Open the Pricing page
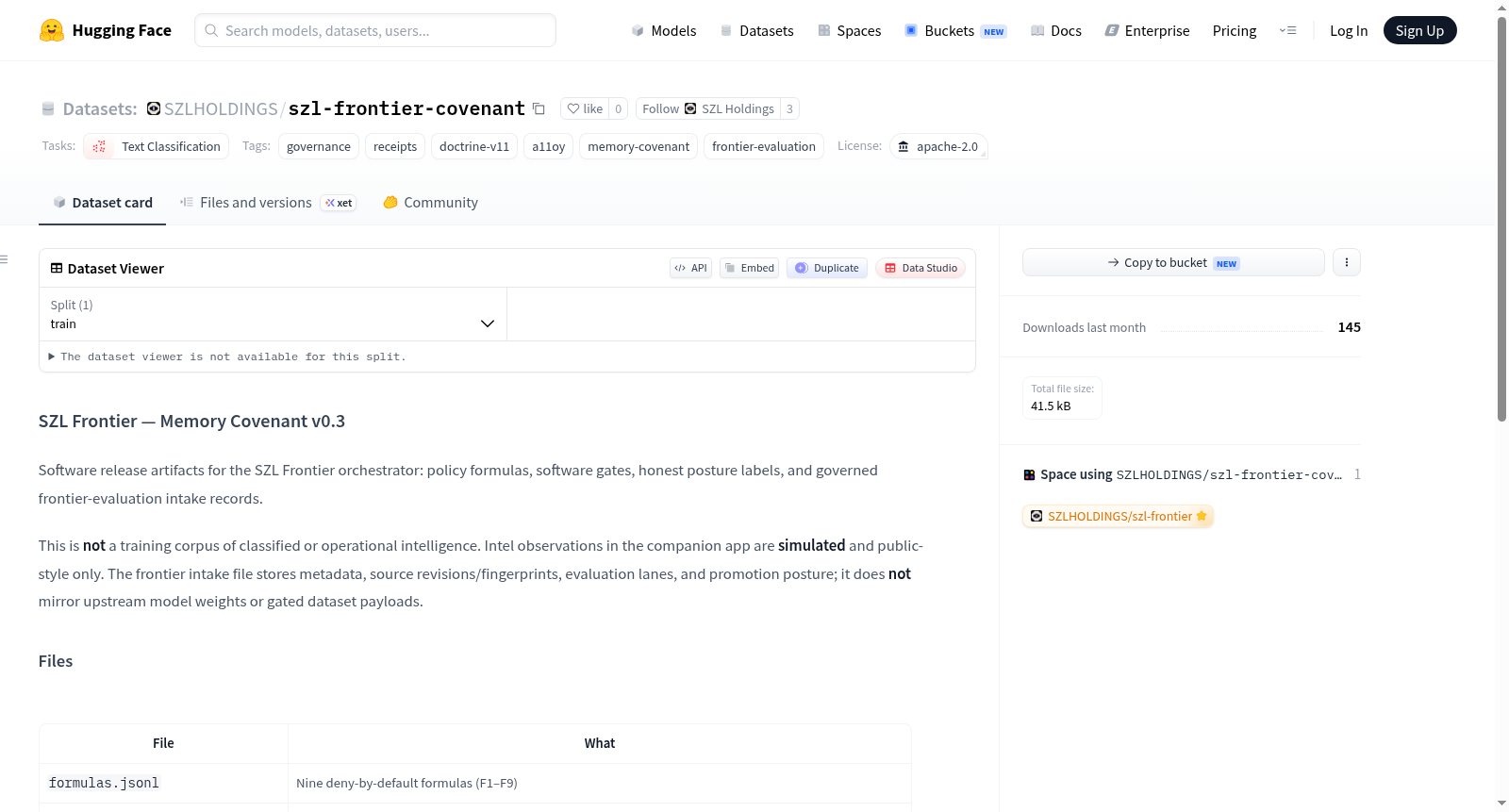The height and width of the screenshot is (812, 1509). [1235, 30]
